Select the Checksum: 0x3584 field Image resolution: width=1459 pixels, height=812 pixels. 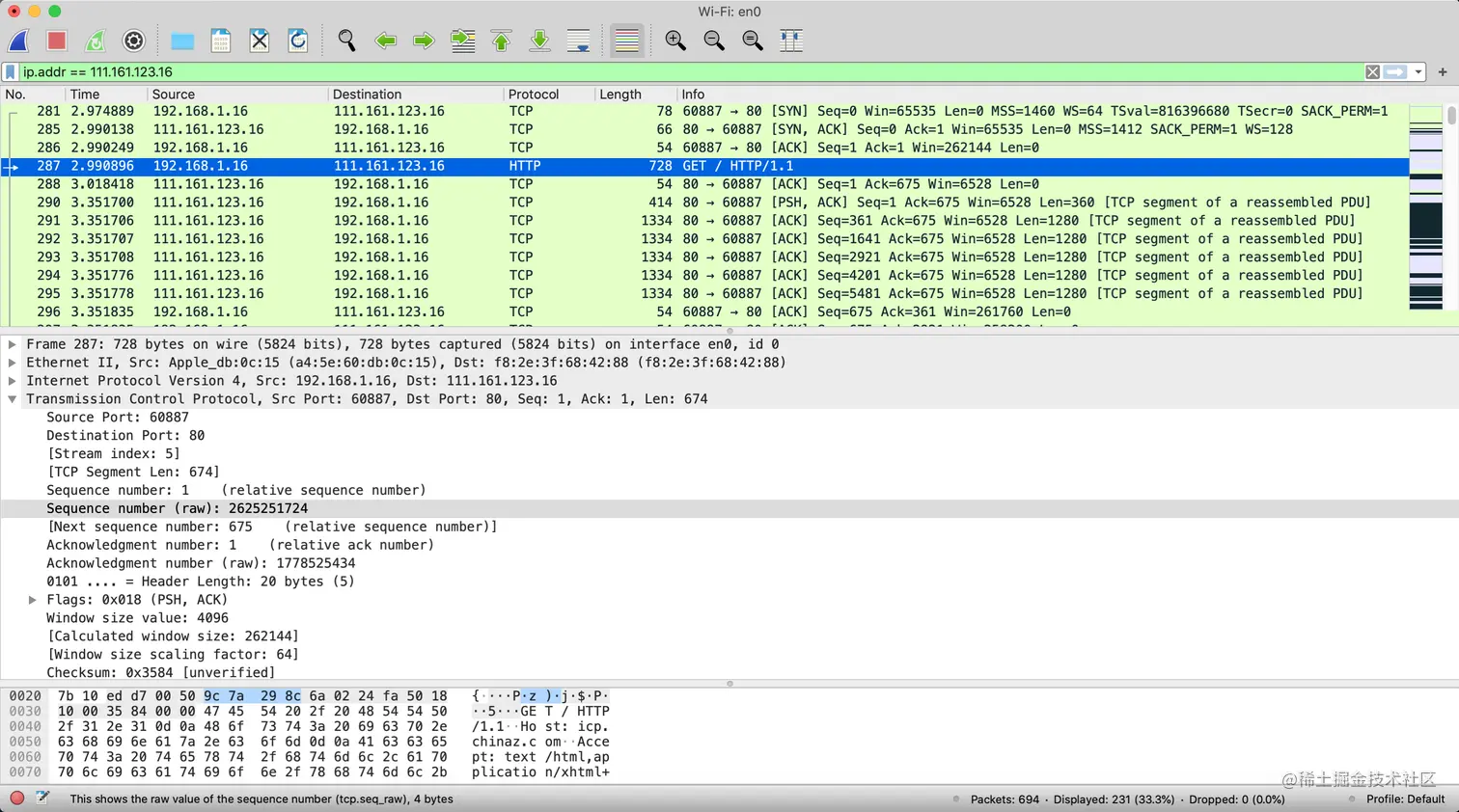(x=160, y=673)
